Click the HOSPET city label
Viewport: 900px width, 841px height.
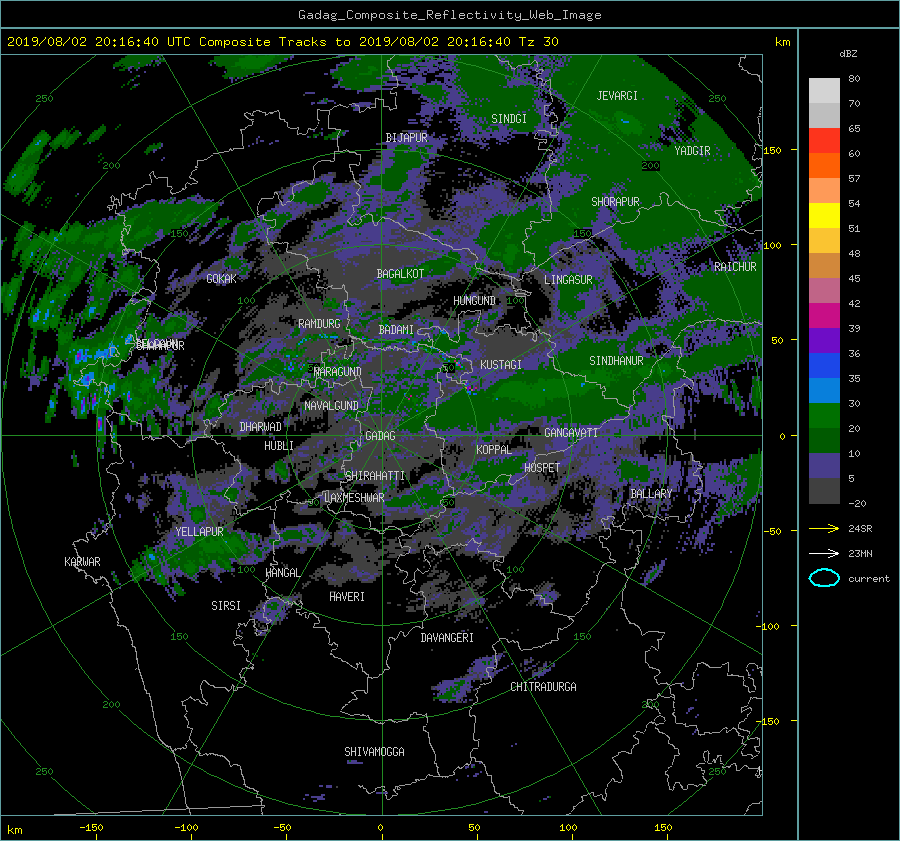click(542, 468)
